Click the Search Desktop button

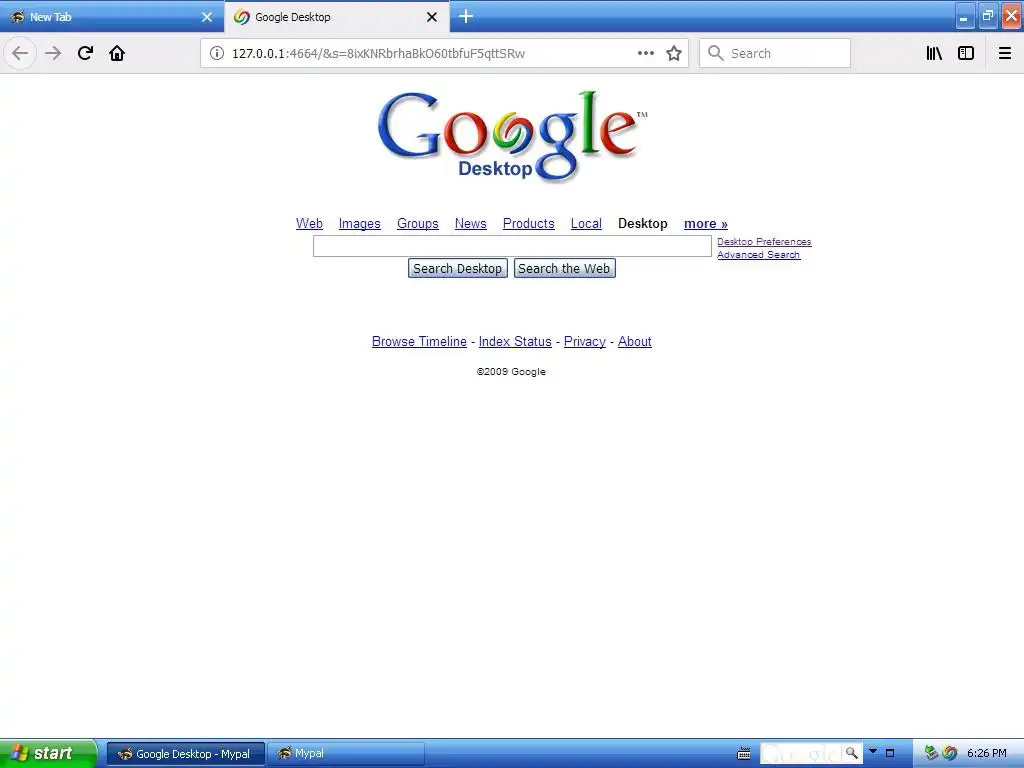[x=458, y=268]
